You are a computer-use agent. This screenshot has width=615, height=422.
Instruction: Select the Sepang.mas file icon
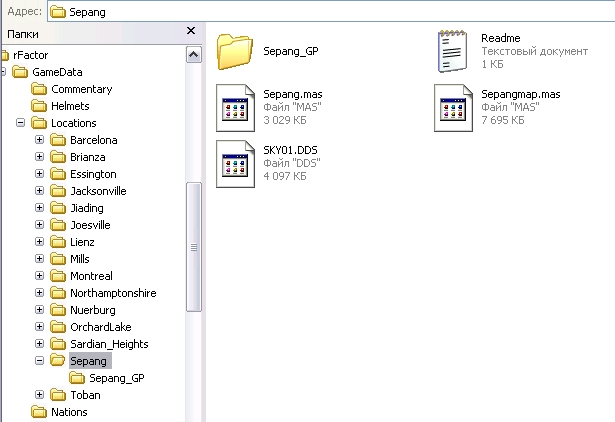[x=235, y=108]
